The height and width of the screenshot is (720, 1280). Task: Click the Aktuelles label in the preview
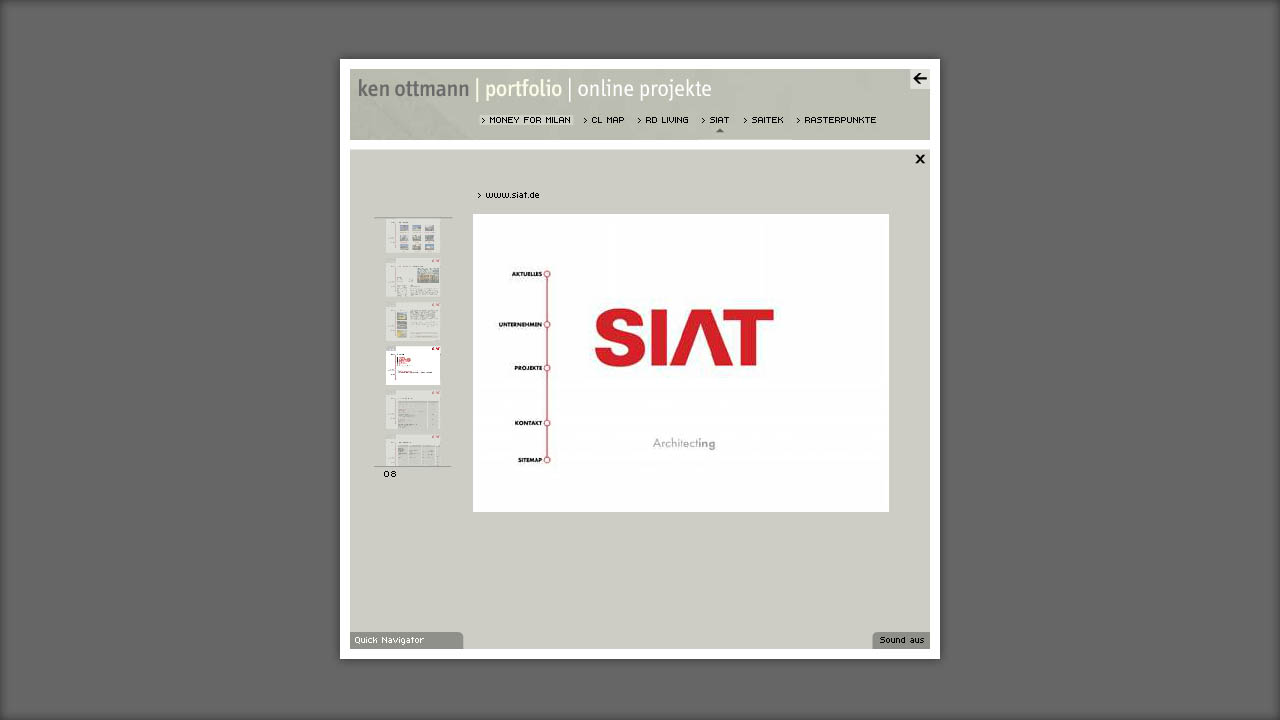pyautogui.click(x=527, y=274)
